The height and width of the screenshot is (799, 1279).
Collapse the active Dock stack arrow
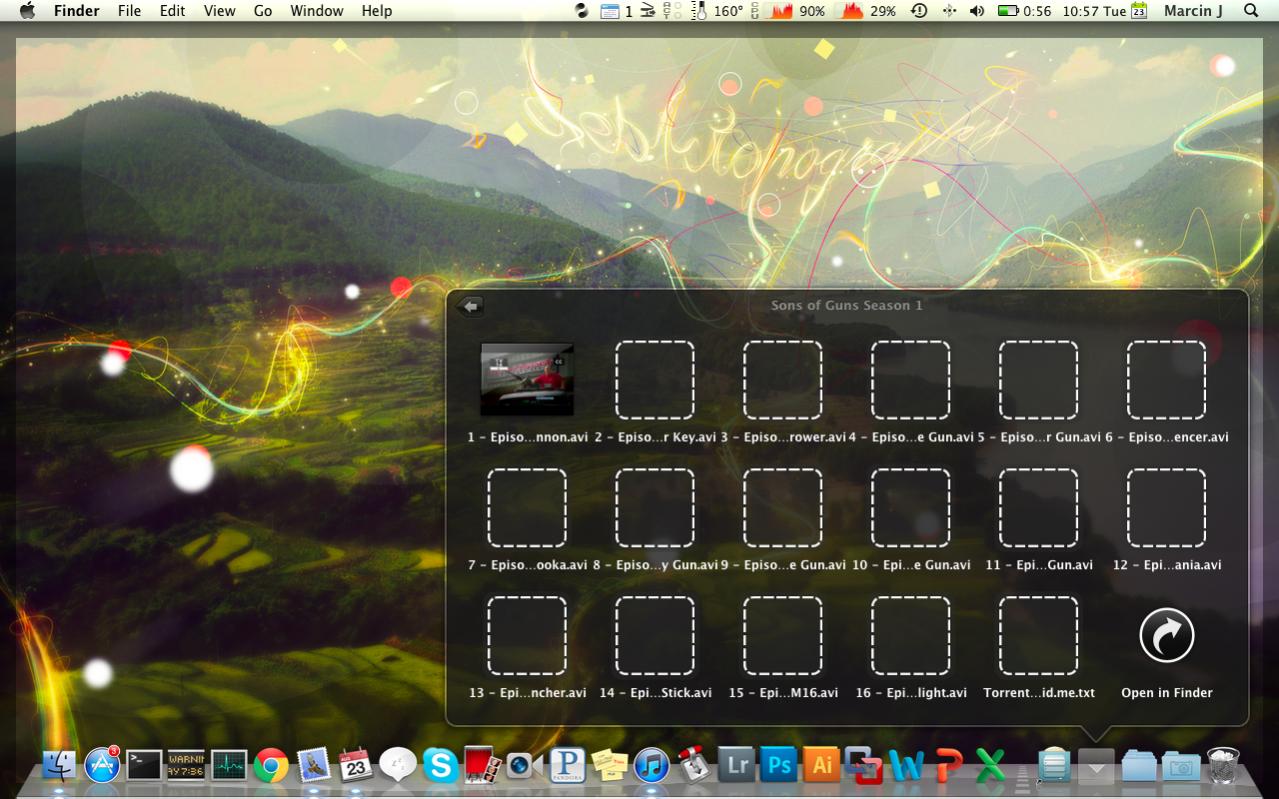click(1096, 766)
